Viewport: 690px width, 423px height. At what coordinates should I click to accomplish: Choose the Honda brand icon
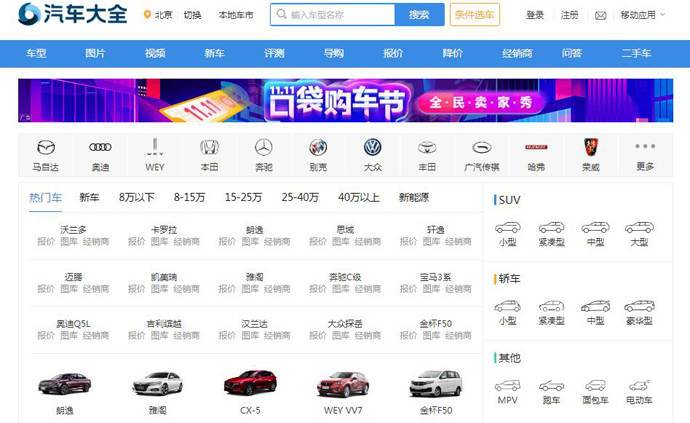[209, 148]
